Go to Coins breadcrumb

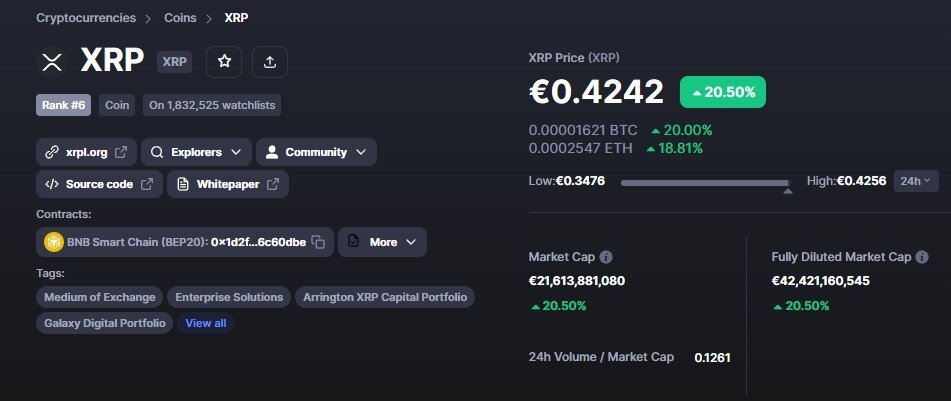[180, 18]
